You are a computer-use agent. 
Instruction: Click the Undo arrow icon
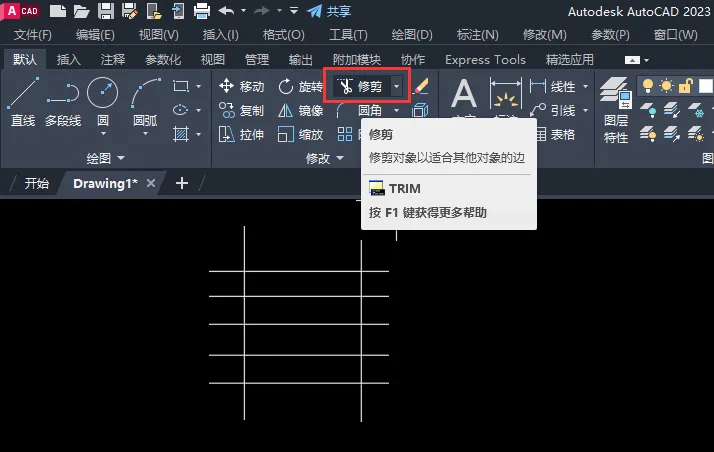point(226,10)
